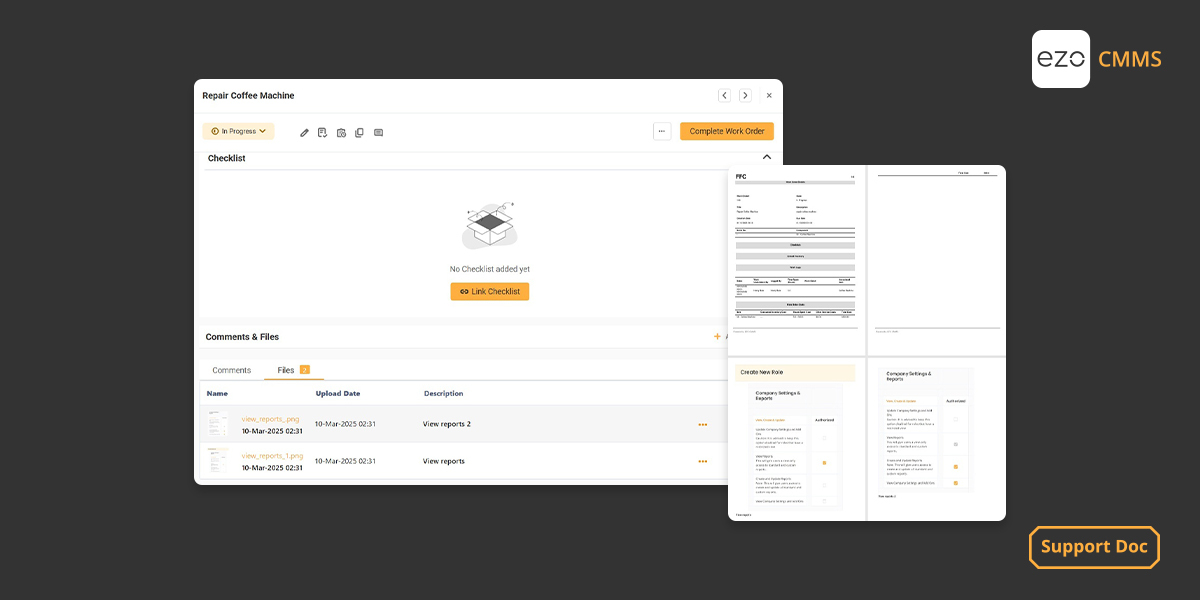
Task: Open the In Progress status dropdown
Action: point(239,131)
